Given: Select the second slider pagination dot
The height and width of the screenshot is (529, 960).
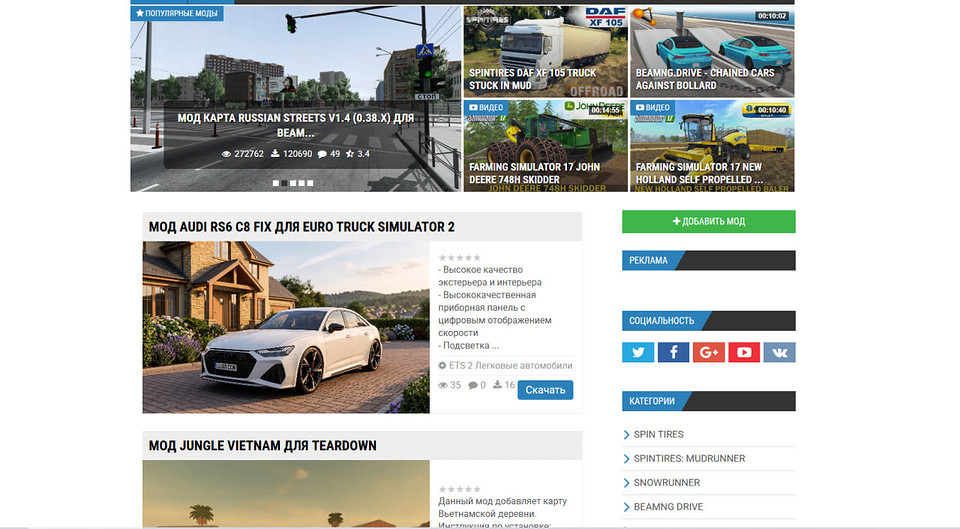Looking at the screenshot, I should 284,183.
